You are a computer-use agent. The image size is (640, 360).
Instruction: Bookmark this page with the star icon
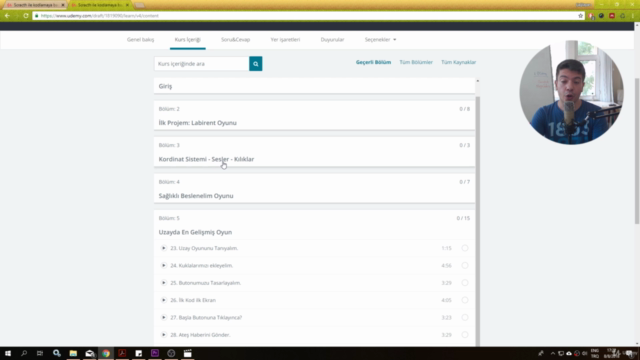[580, 16]
